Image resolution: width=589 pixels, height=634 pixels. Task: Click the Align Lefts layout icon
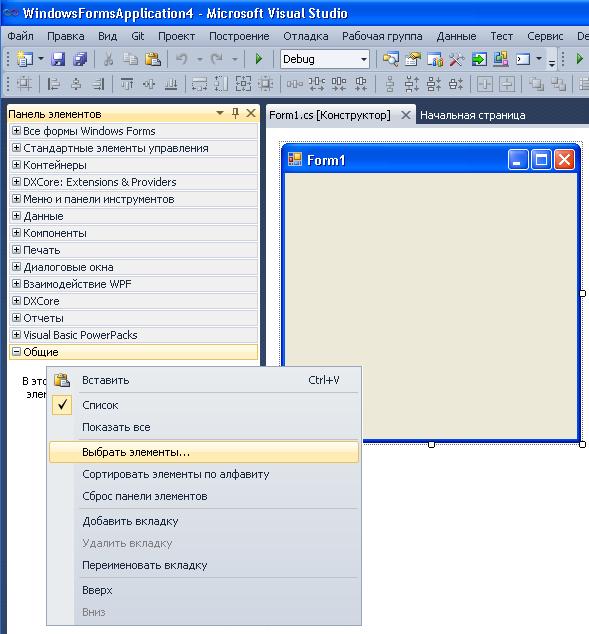pyautogui.click(x=53, y=84)
